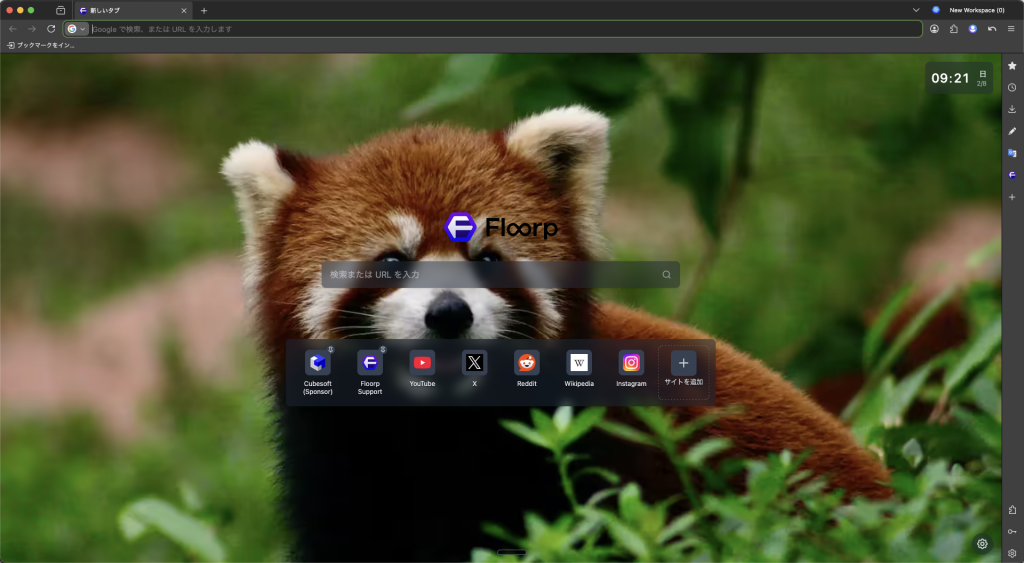Open the passwords key icon in sidebar

[x=1012, y=531]
